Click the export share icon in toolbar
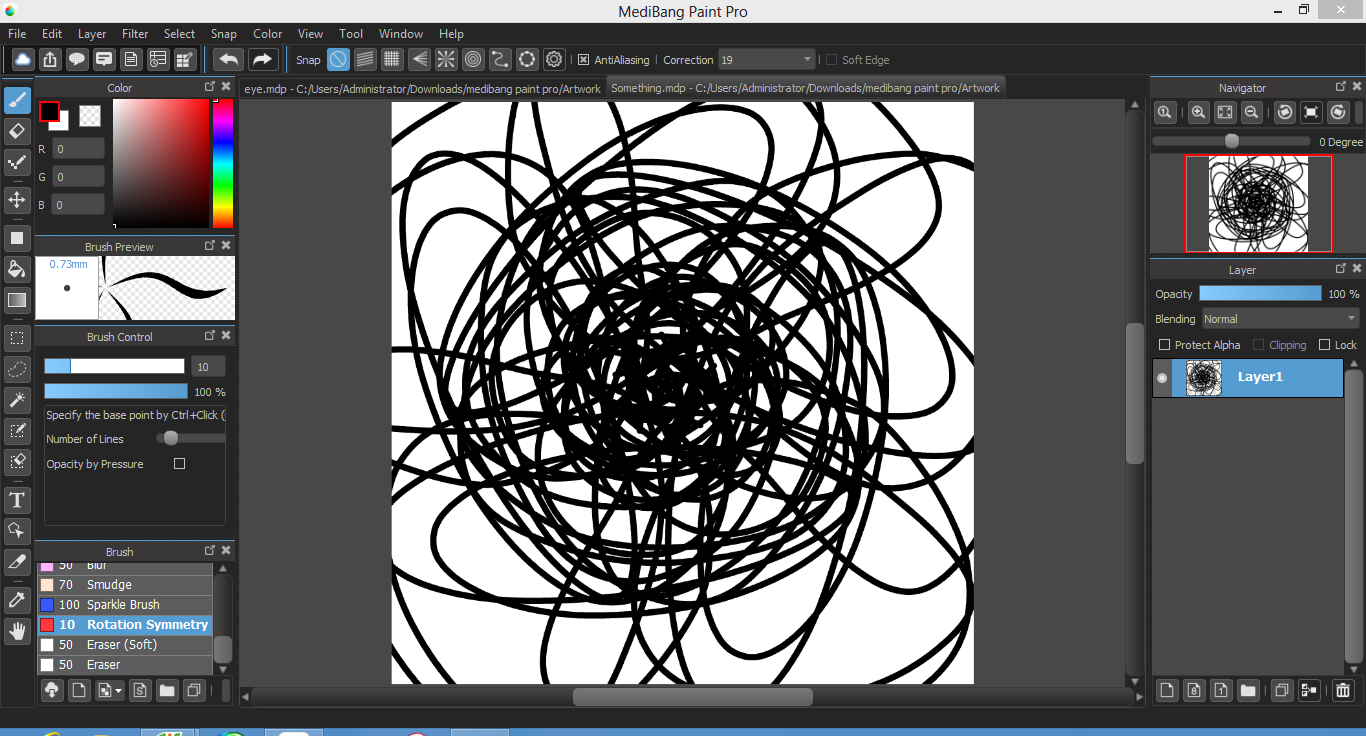The height and width of the screenshot is (736, 1366). [x=50, y=60]
